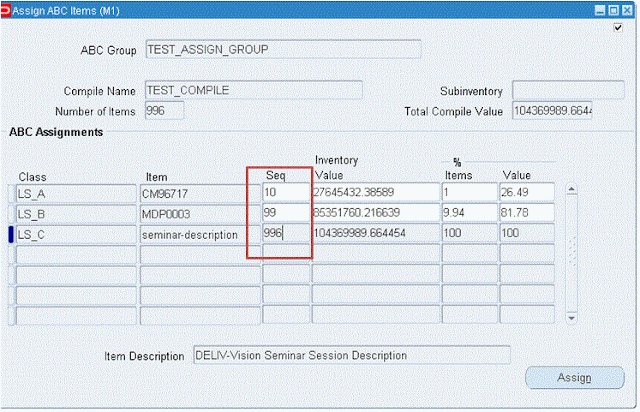Click item cell CM96717

[200, 193]
